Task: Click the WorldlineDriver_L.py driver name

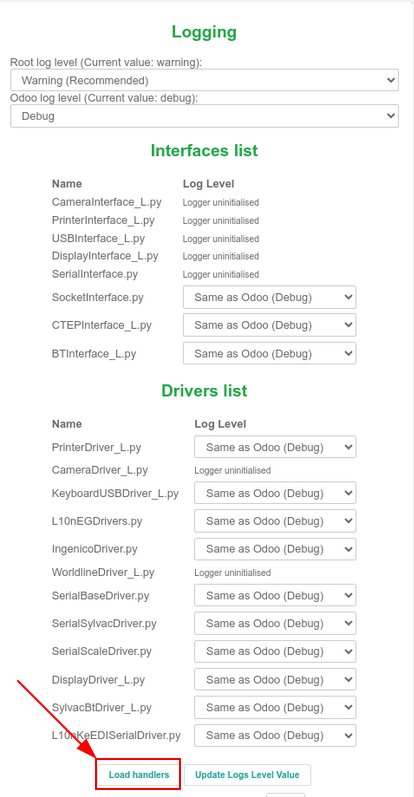Action: coord(103,572)
